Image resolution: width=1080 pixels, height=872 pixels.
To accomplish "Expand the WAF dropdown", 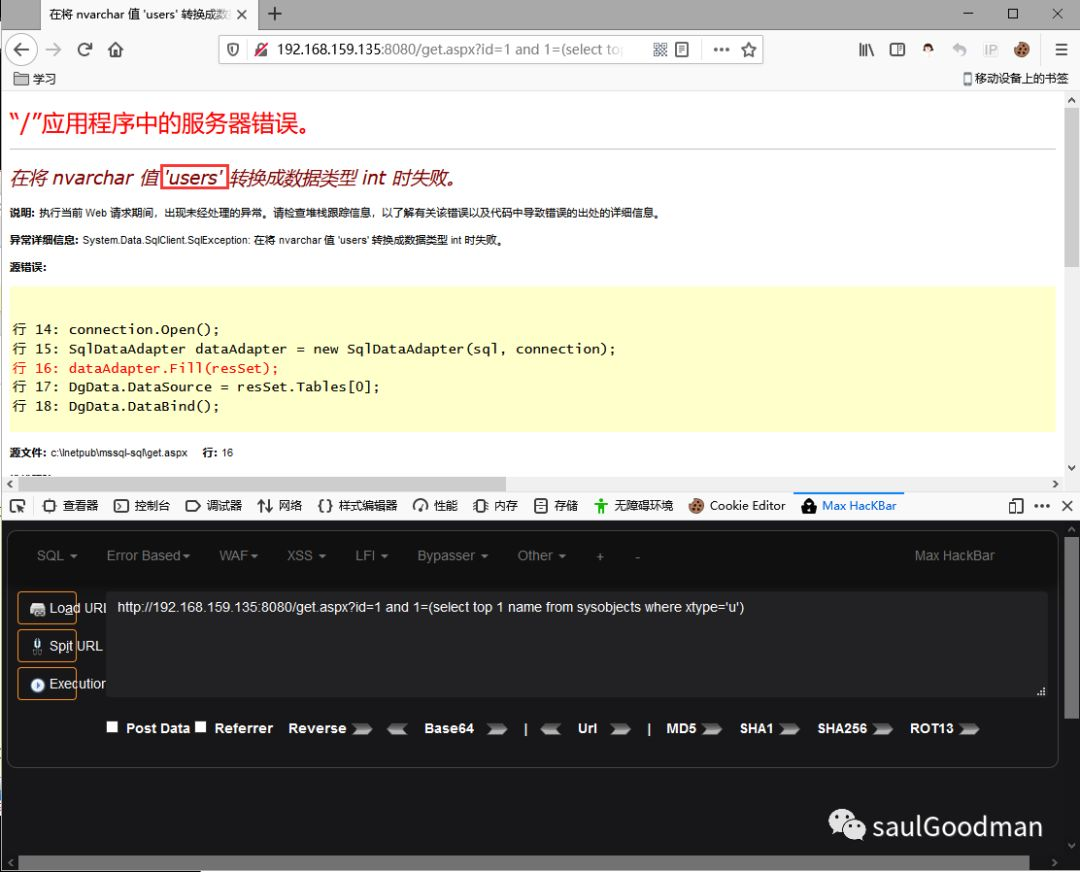I will click(238, 556).
